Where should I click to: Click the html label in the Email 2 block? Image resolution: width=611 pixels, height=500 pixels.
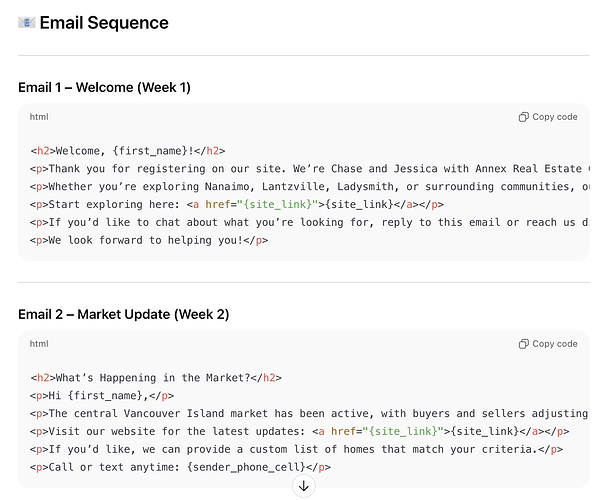tap(39, 344)
